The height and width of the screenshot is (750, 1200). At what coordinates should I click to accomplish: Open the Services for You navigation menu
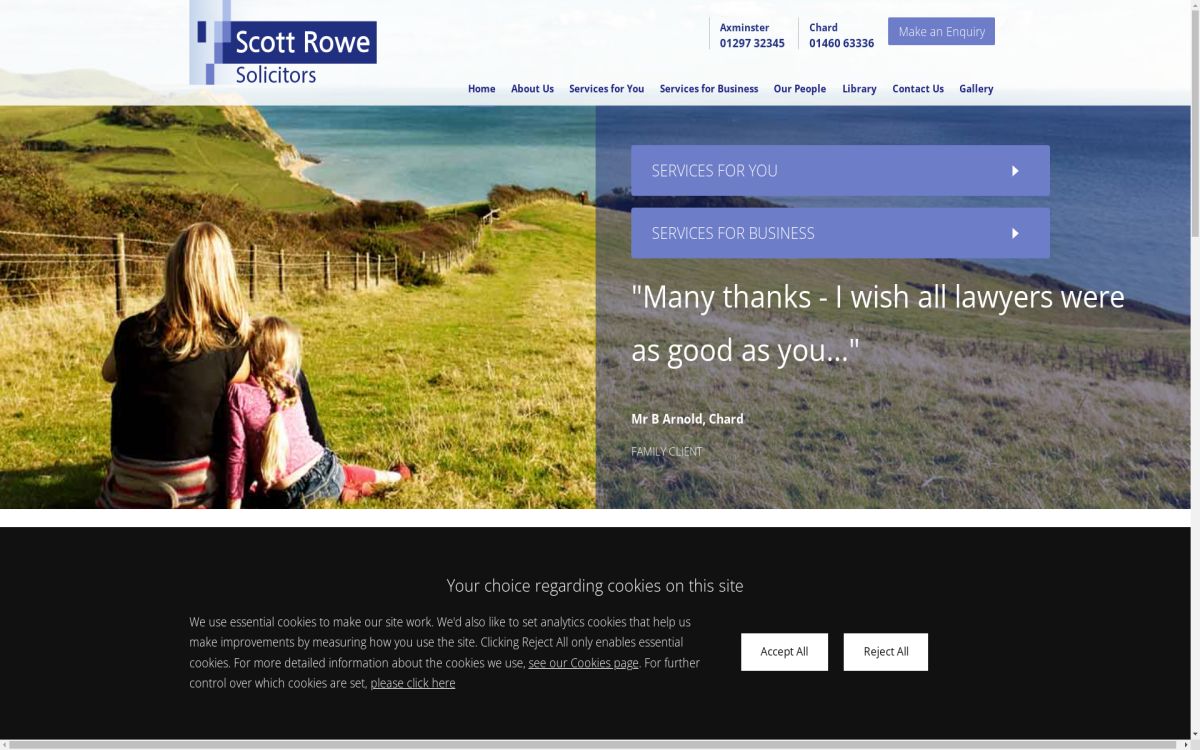pos(606,88)
